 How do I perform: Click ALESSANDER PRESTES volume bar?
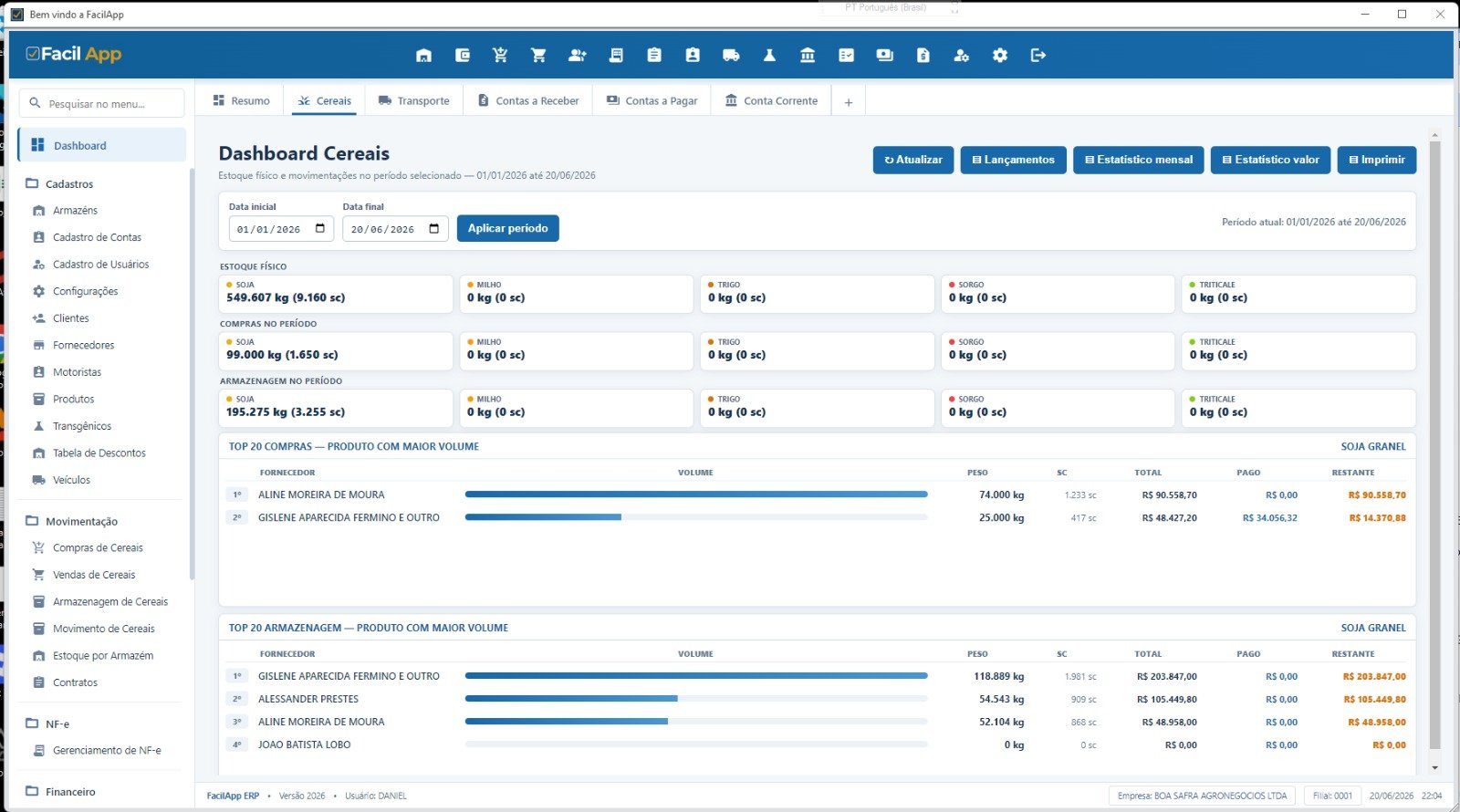click(696, 699)
